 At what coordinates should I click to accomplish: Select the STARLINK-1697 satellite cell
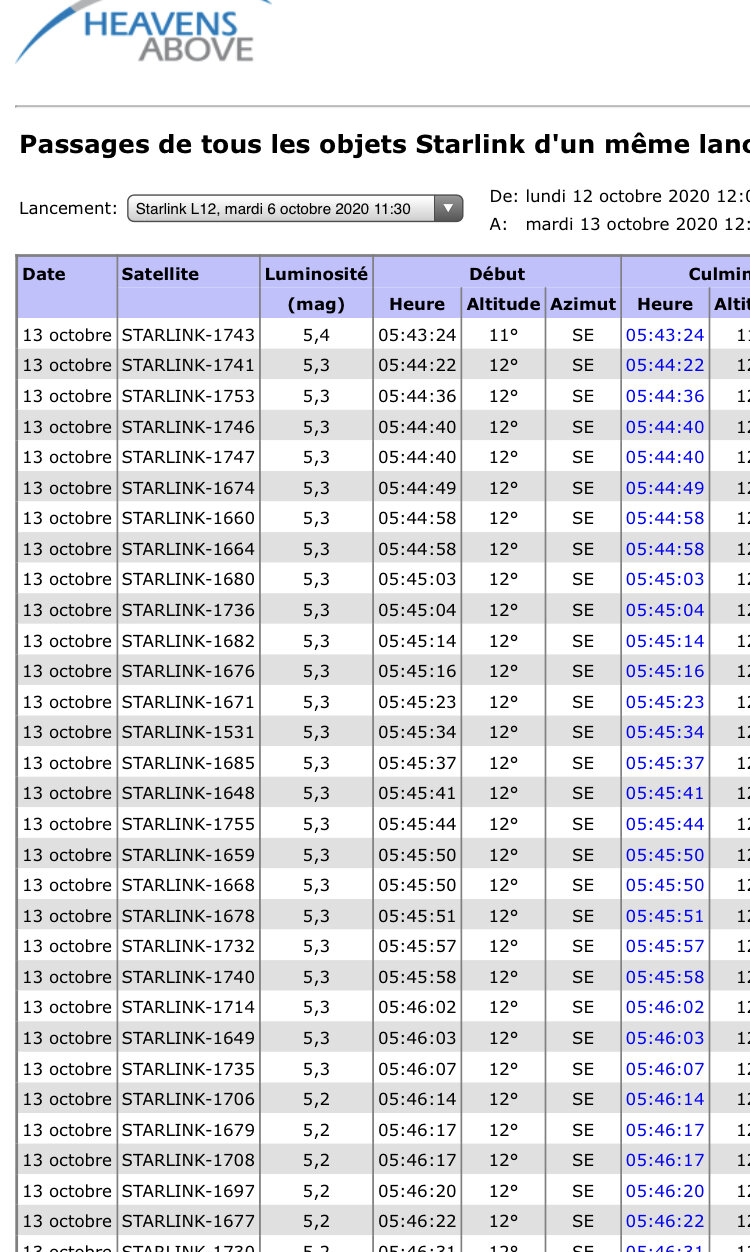coord(188,1191)
